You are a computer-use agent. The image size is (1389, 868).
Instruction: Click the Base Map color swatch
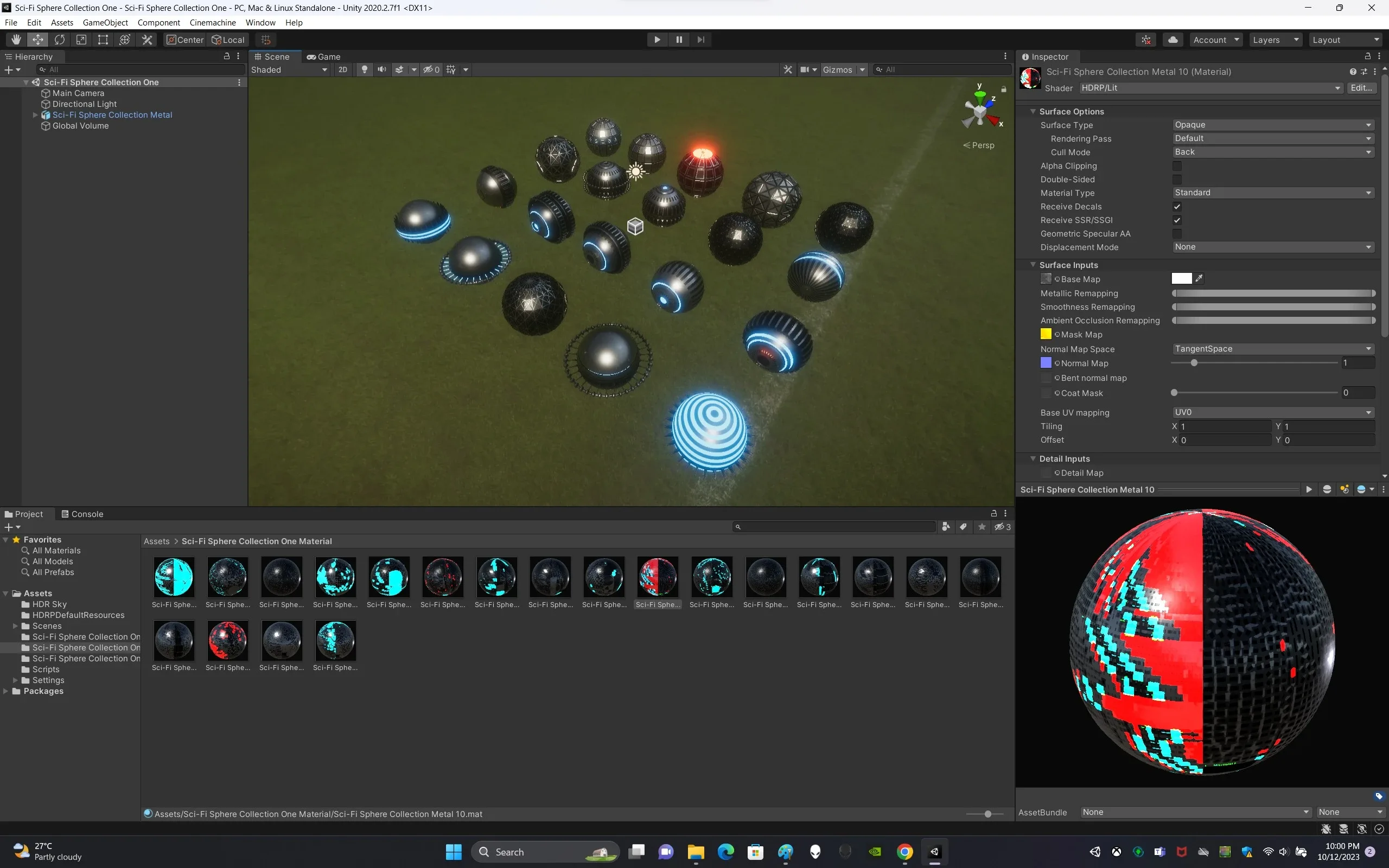1181,279
